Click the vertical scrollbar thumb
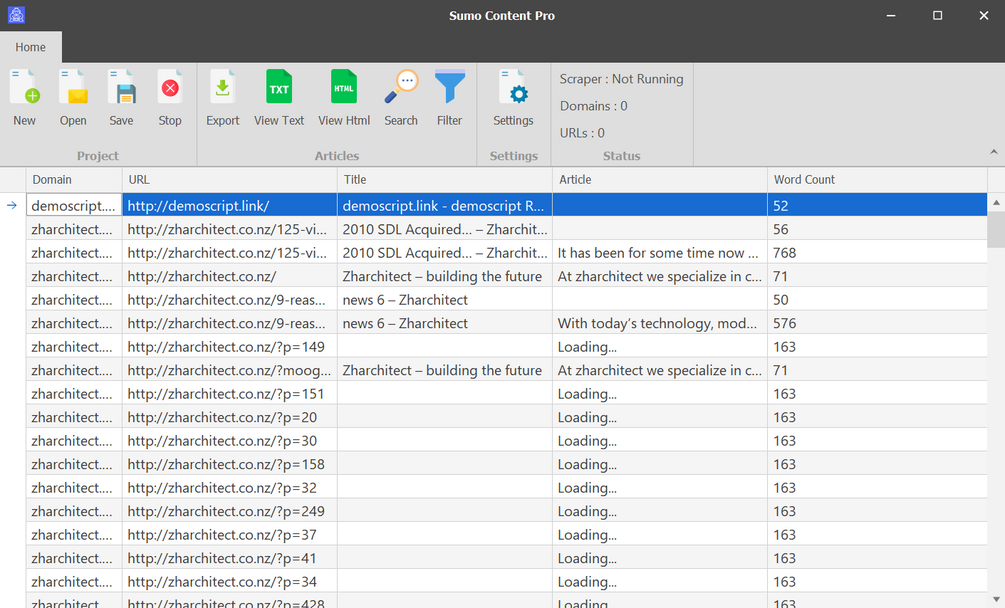The image size is (1005, 608). tap(996, 229)
